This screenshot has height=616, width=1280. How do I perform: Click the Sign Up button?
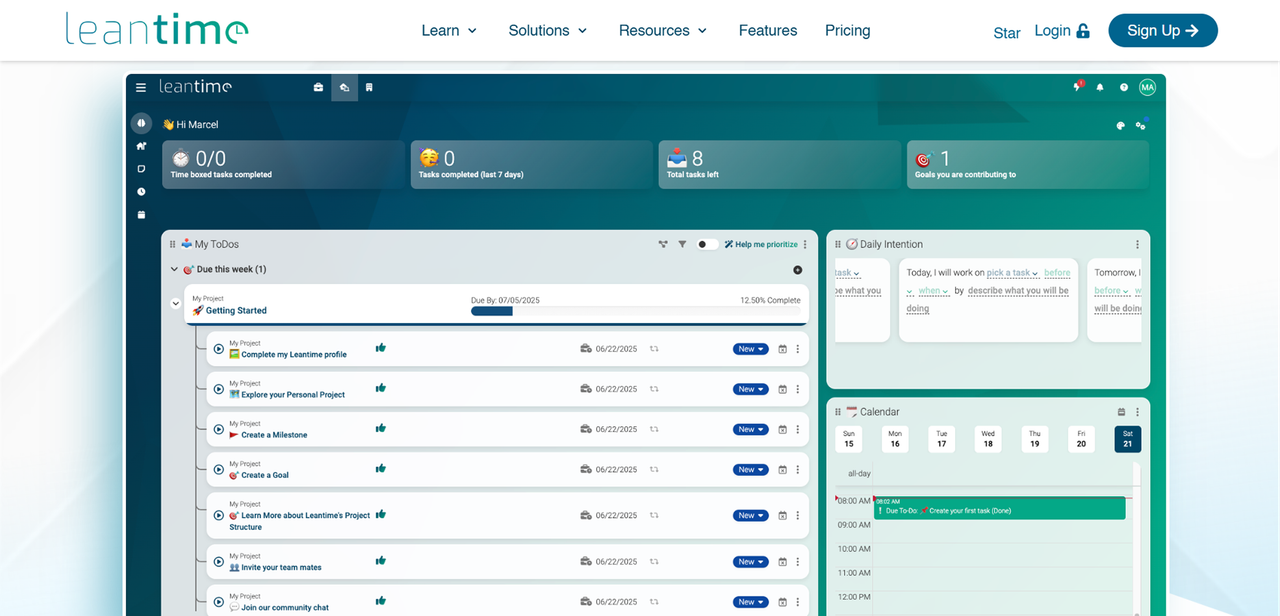[1163, 31]
